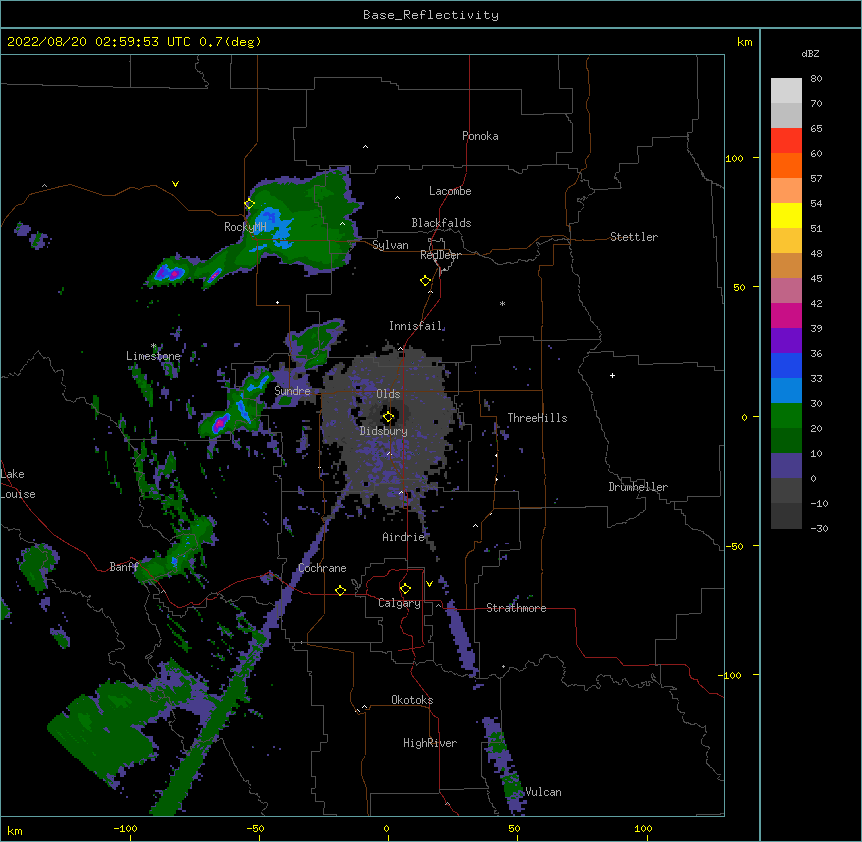Click the Innisfail label

tap(416, 326)
